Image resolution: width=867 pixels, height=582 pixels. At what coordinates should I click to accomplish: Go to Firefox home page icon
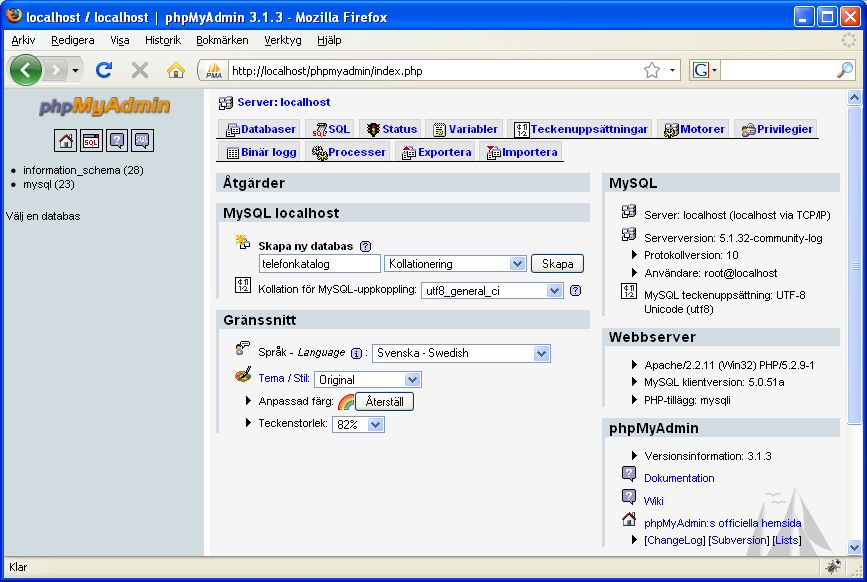[x=176, y=70]
